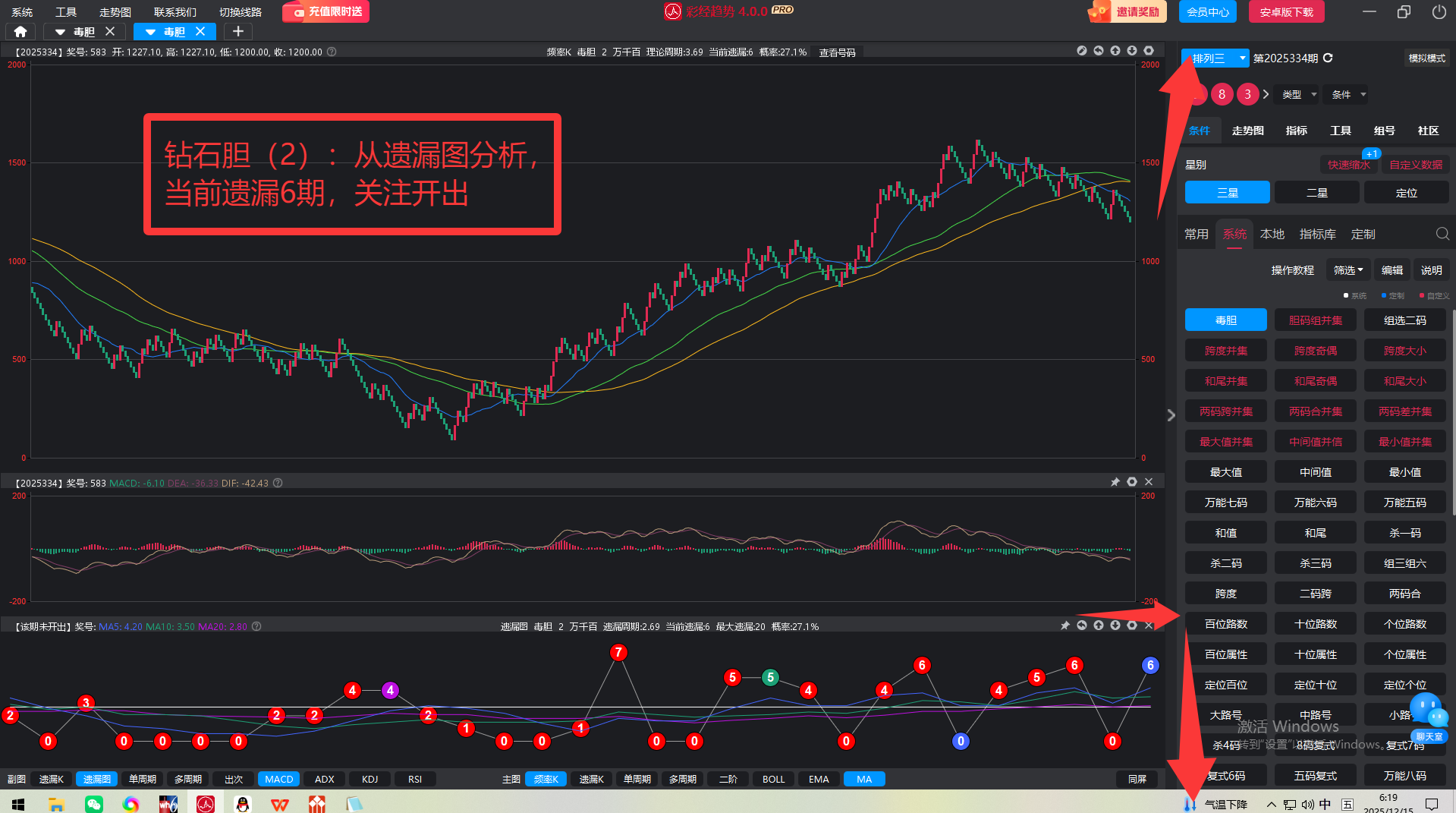Image resolution: width=1456 pixels, height=813 pixels.
Task: Open the 走势图 menu in the menu bar
Action: (115, 12)
